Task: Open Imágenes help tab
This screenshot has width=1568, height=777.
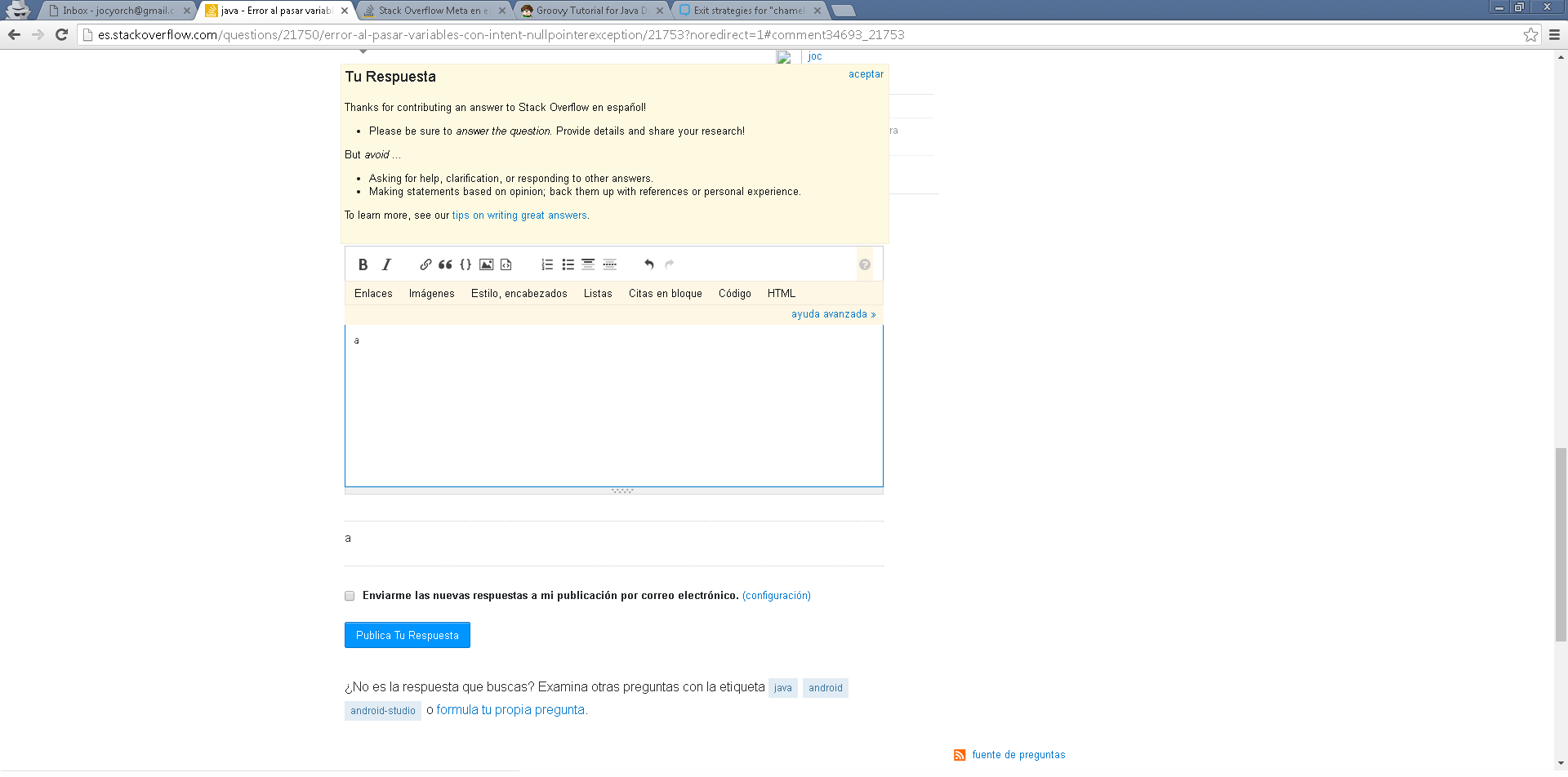Action: click(x=432, y=293)
